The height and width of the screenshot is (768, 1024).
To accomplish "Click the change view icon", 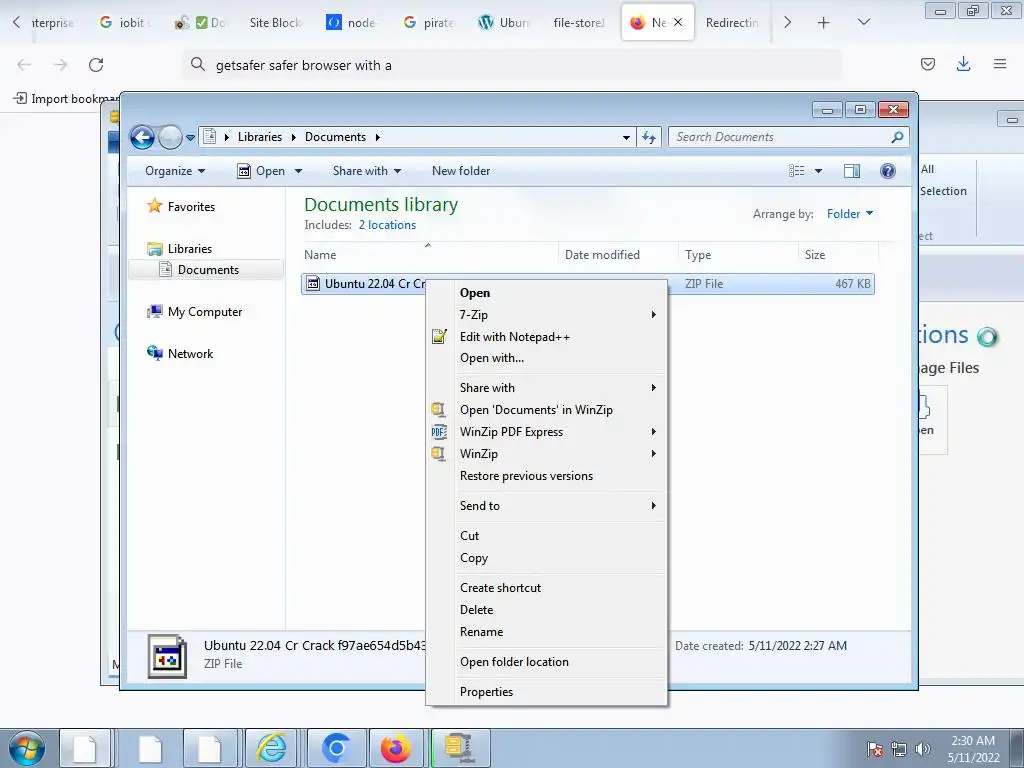I will click(797, 171).
